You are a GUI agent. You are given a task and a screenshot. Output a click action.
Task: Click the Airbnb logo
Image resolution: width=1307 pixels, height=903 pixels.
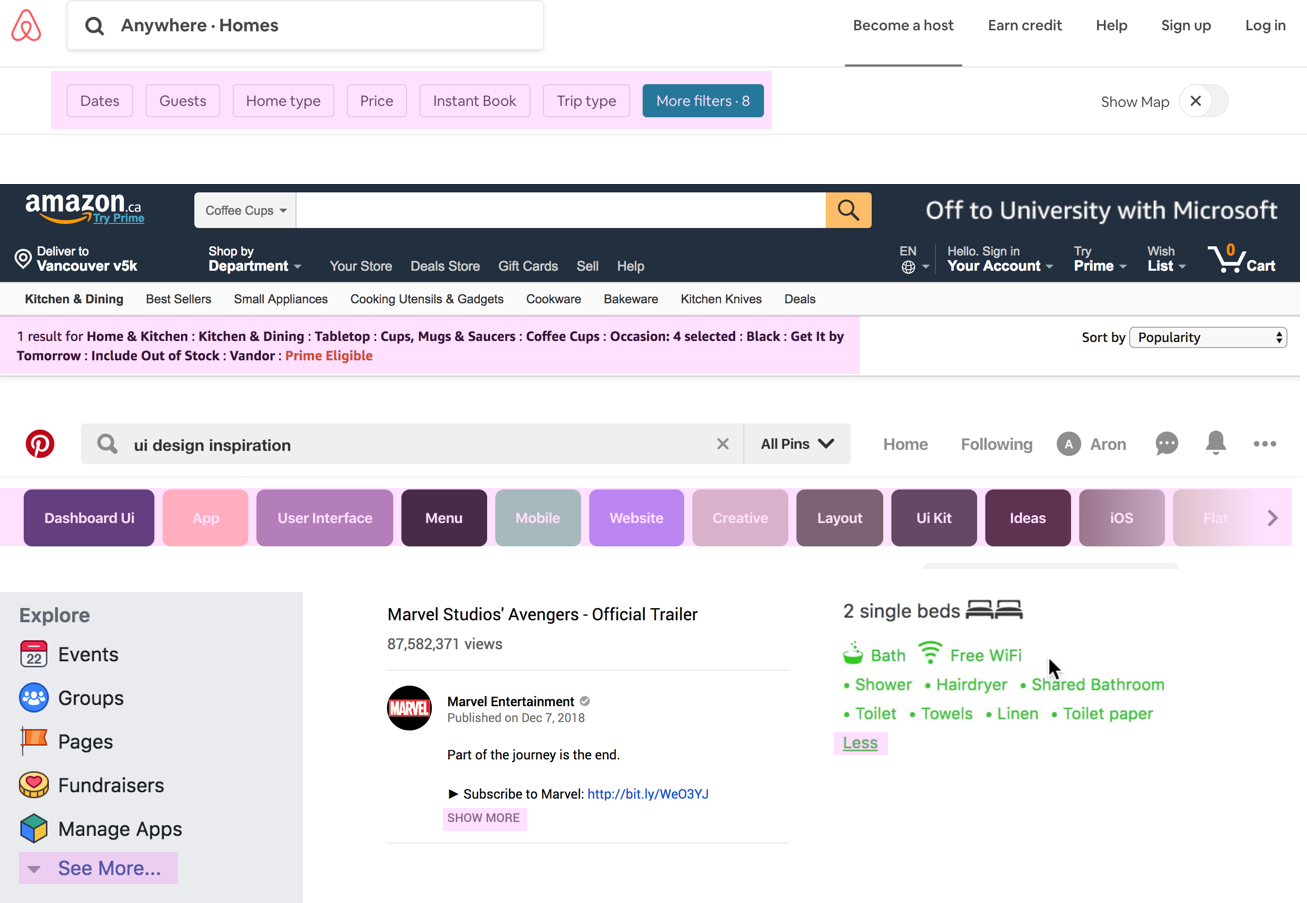[x=26, y=26]
